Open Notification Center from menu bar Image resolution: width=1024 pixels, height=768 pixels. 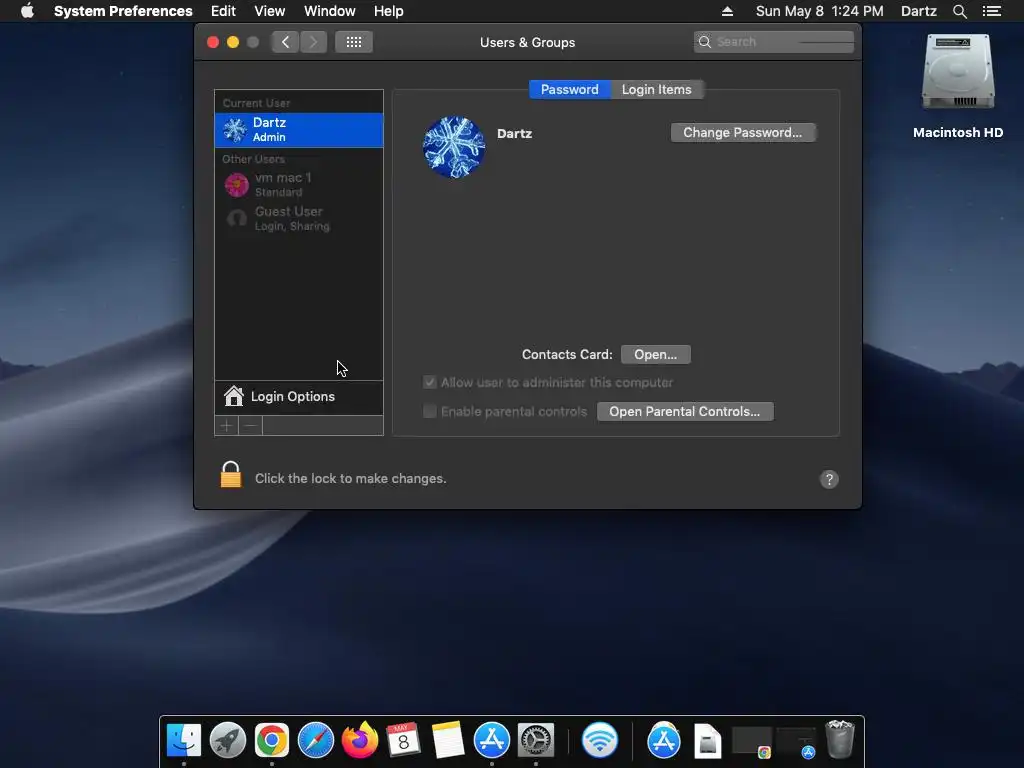(x=991, y=11)
